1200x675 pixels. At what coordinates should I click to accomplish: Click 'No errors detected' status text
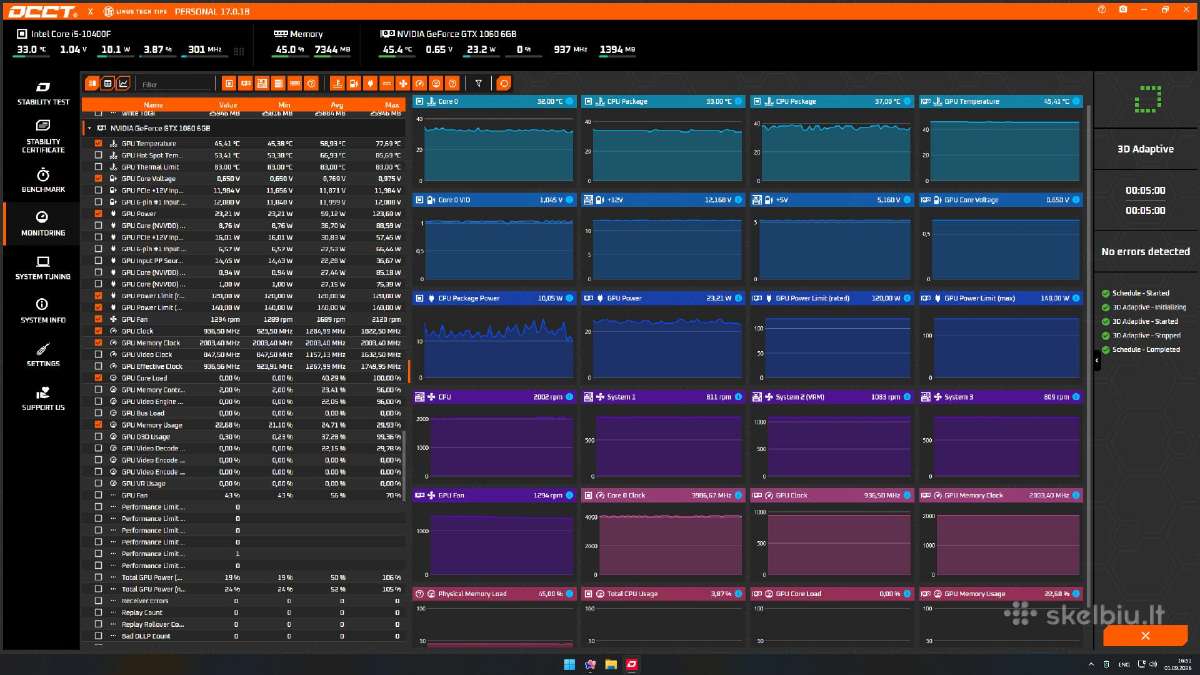(1145, 252)
